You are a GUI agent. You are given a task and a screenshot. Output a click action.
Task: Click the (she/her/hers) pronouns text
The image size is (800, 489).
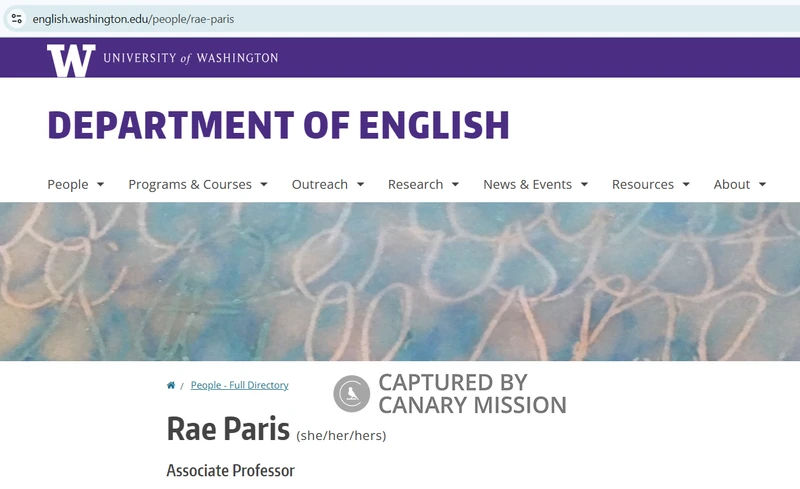coord(341,435)
